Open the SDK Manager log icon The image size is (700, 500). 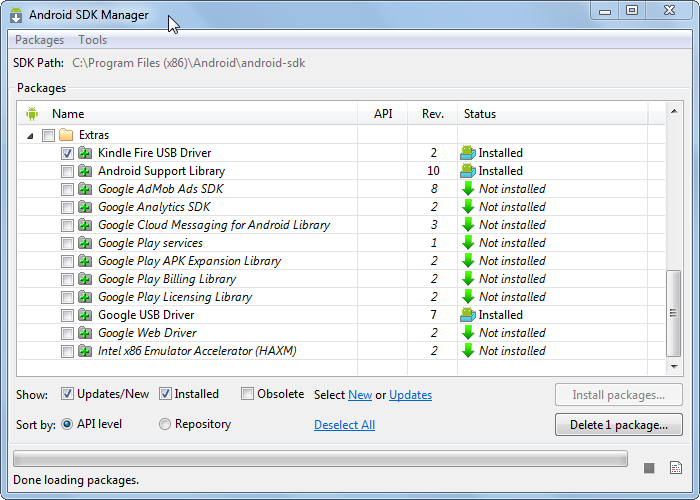[675, 467]
